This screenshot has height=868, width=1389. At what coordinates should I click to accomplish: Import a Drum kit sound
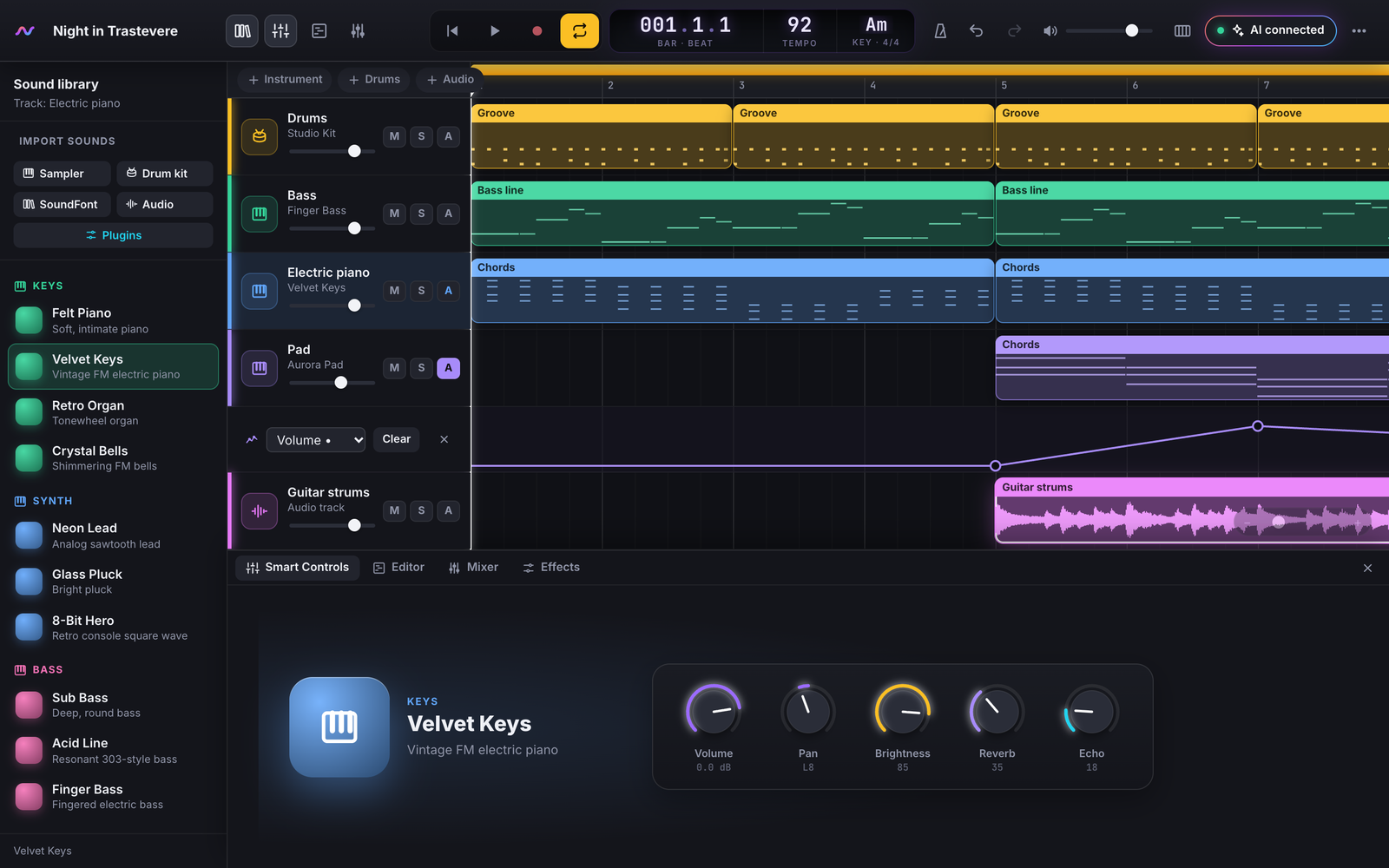pyautogui.click(x=165, y=174)
